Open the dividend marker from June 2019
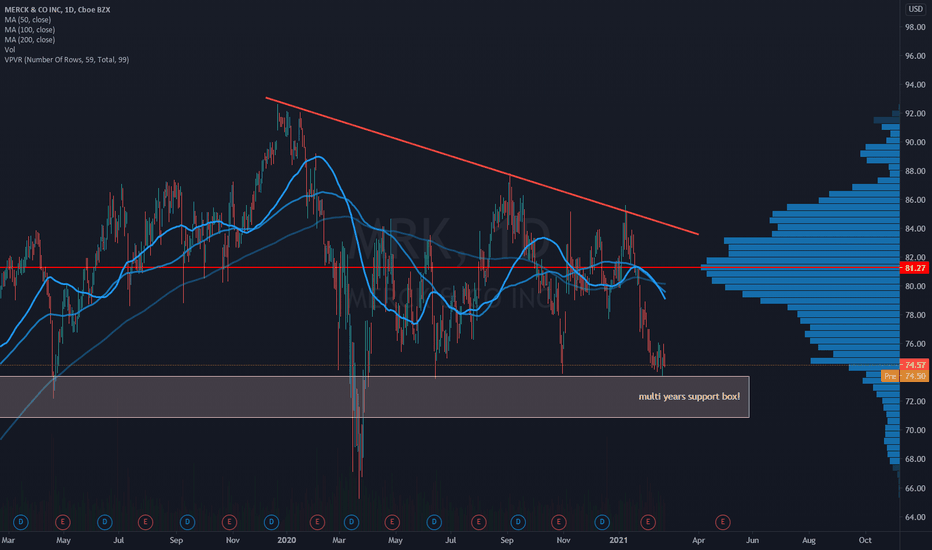The image size is (932, 550). pyautogui.click(x=105, y=522)
